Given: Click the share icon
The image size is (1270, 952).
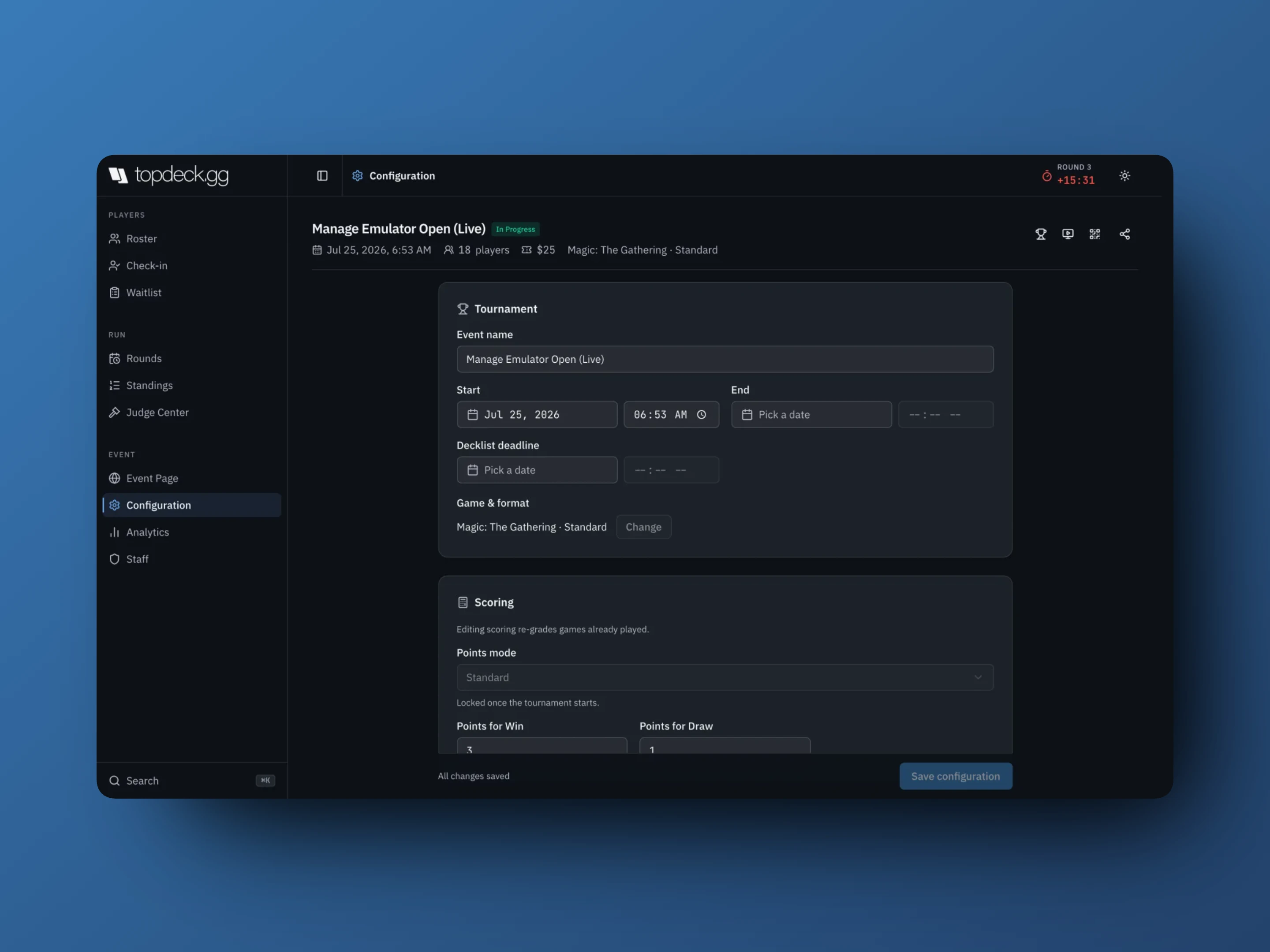Looking at the screenshot, I should pos(1124,234).
